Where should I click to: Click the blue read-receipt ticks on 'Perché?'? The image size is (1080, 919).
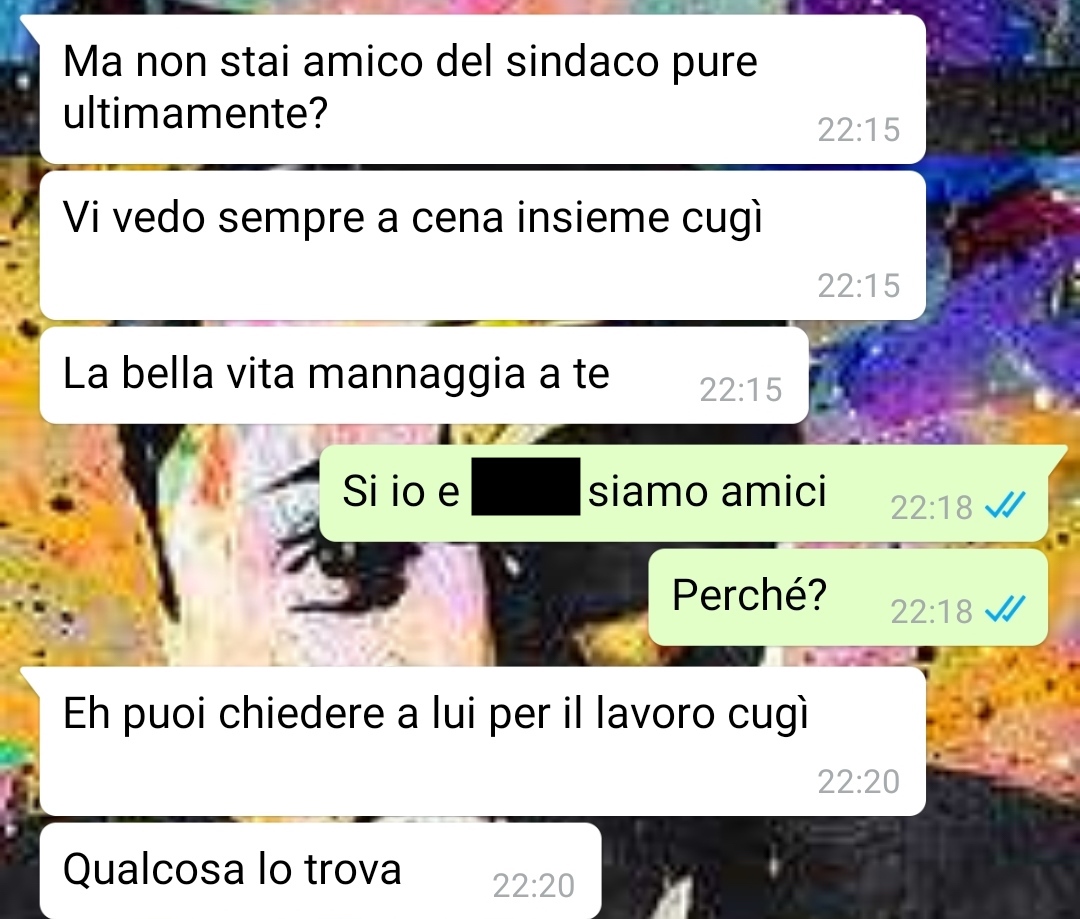tap(1006, 609)
